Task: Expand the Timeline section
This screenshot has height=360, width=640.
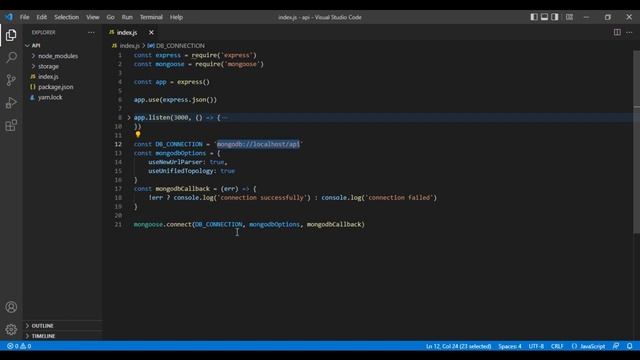Action: click(x=62, y=336)
